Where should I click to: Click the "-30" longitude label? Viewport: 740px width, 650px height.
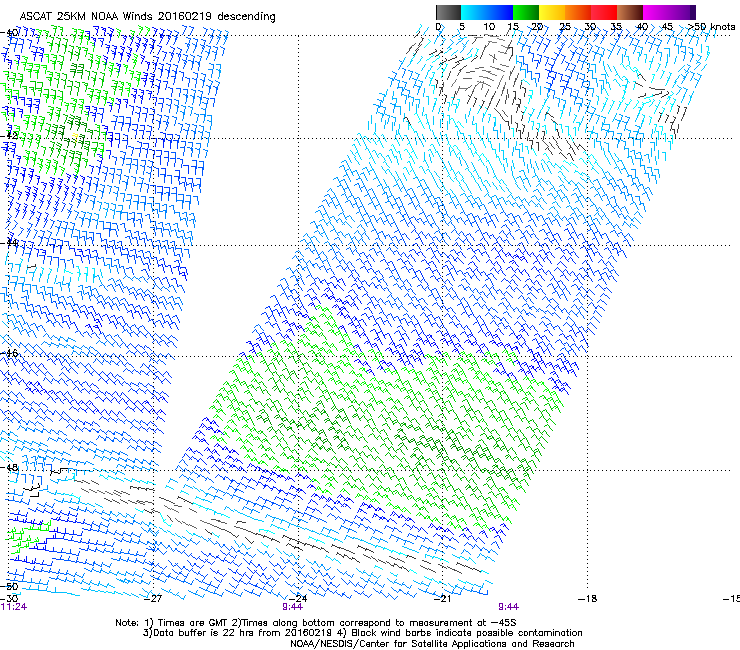(9, 599)
